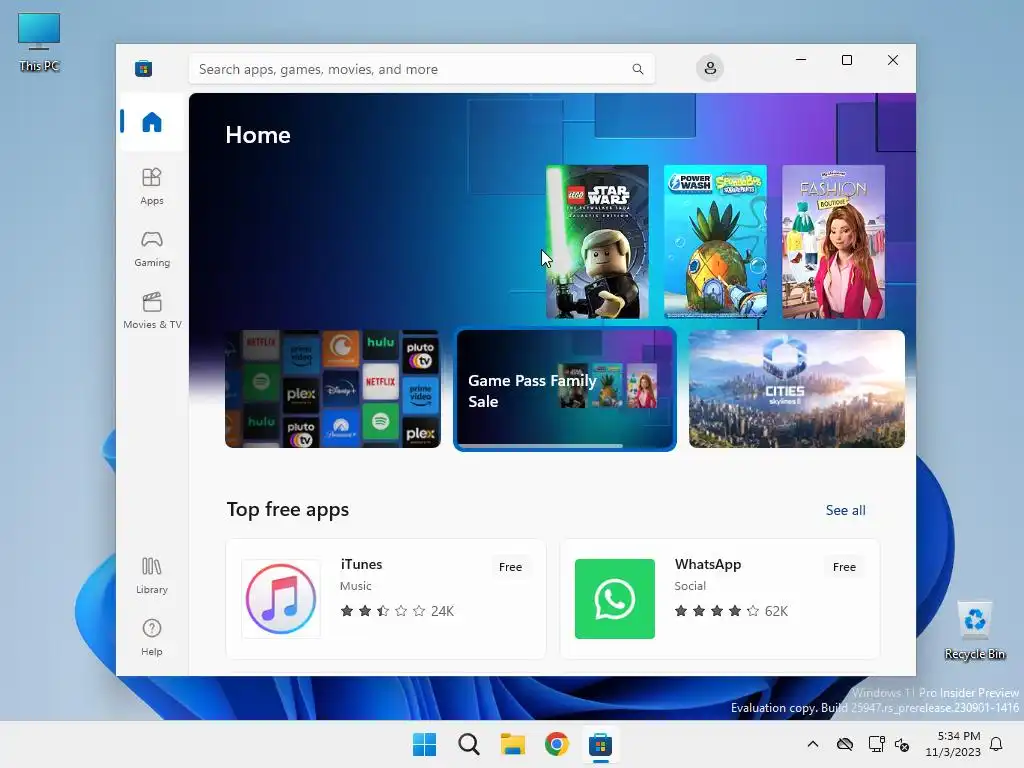Viewport: 1024px width, 768px height.
Task: Open File Explorer from the taskbar
Action: [x=513, y=744]
